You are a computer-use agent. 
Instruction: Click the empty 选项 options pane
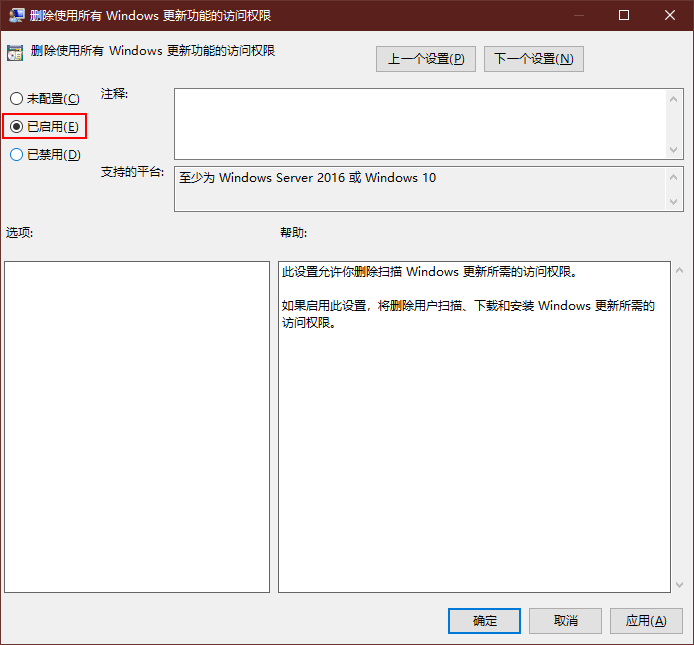tap(137, 427)
